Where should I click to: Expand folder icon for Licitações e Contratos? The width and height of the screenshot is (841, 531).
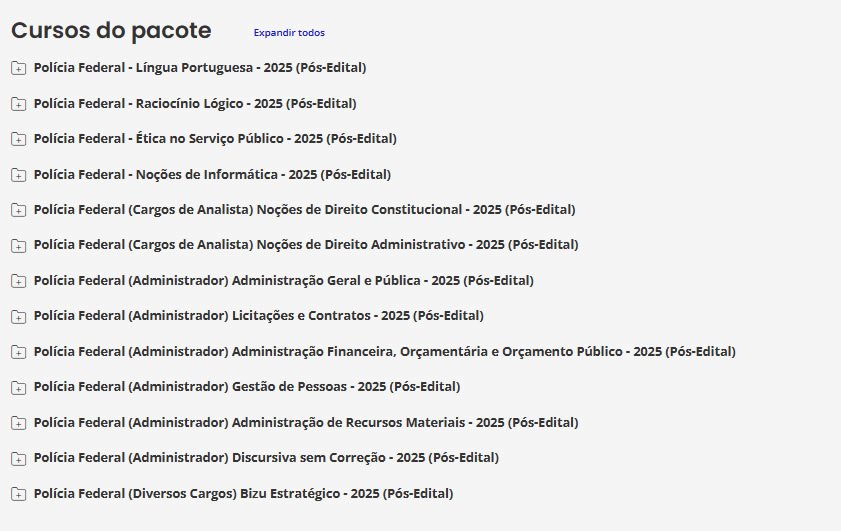(18, 317)
